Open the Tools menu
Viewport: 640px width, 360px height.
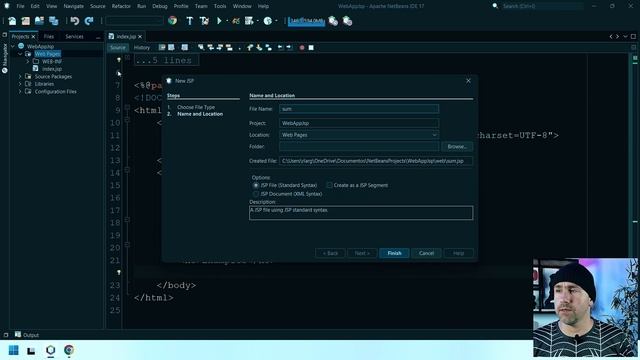pyautogui.click(x=220, y=6)
